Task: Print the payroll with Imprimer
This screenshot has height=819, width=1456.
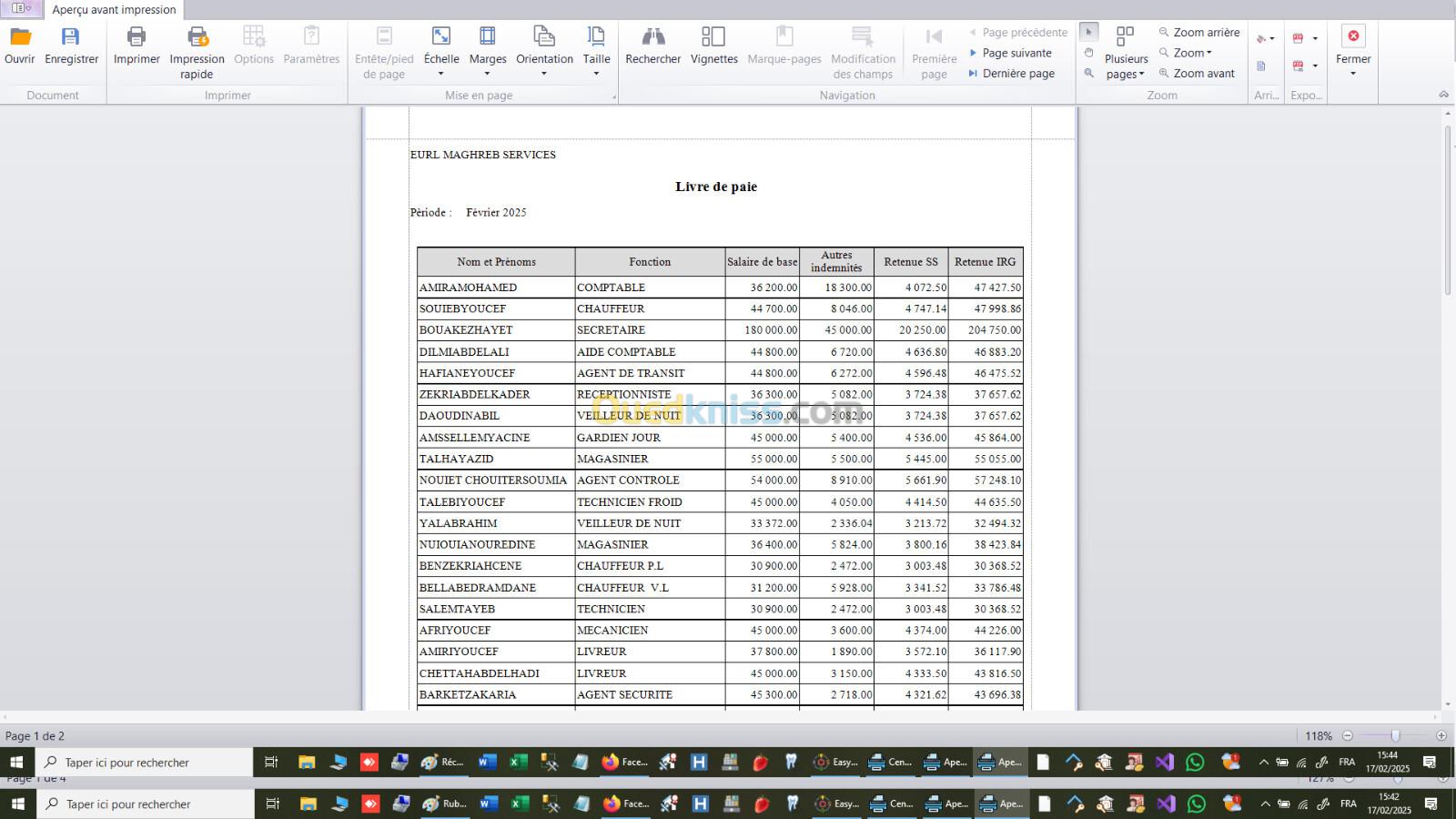Action: (x=136, y=45)
